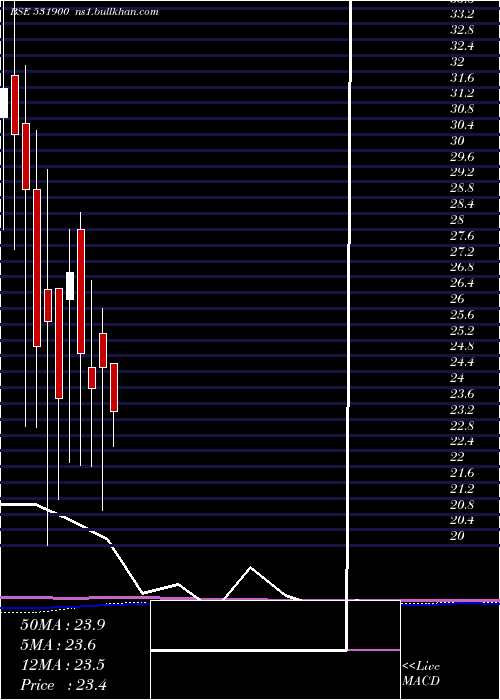
Task: Click the 26.4 price axis label
Action: pyautogui.click(x=462, y=283)
